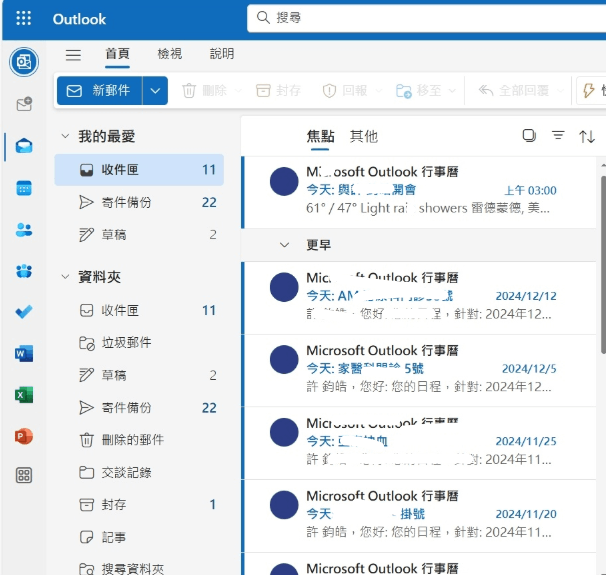Open the email dated 2024/11/20
The image size is (606, 575).
point(419,516)
